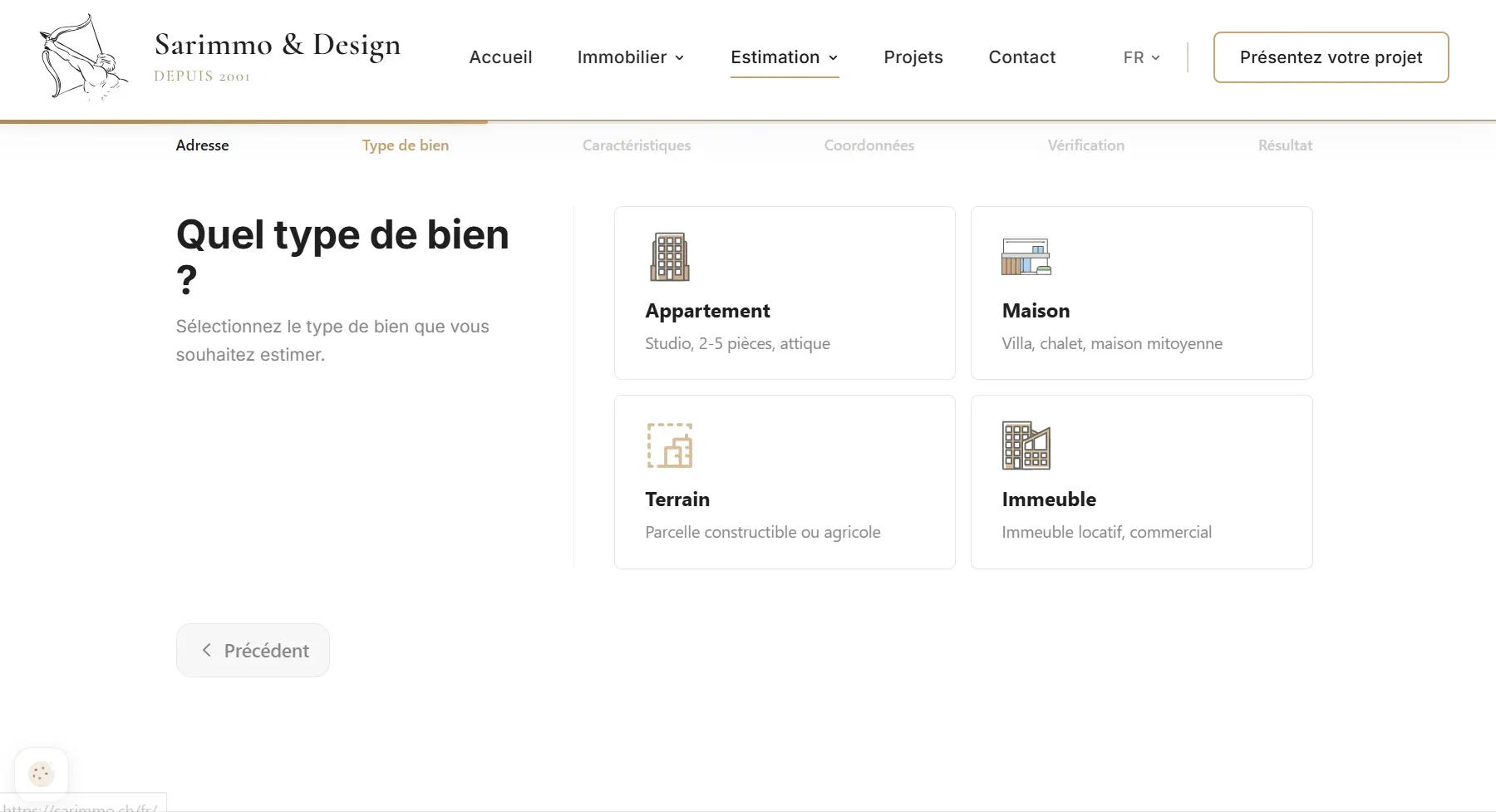
Task: Expand the Immobilier dropdown menu
Action: [x=631, y=57]
